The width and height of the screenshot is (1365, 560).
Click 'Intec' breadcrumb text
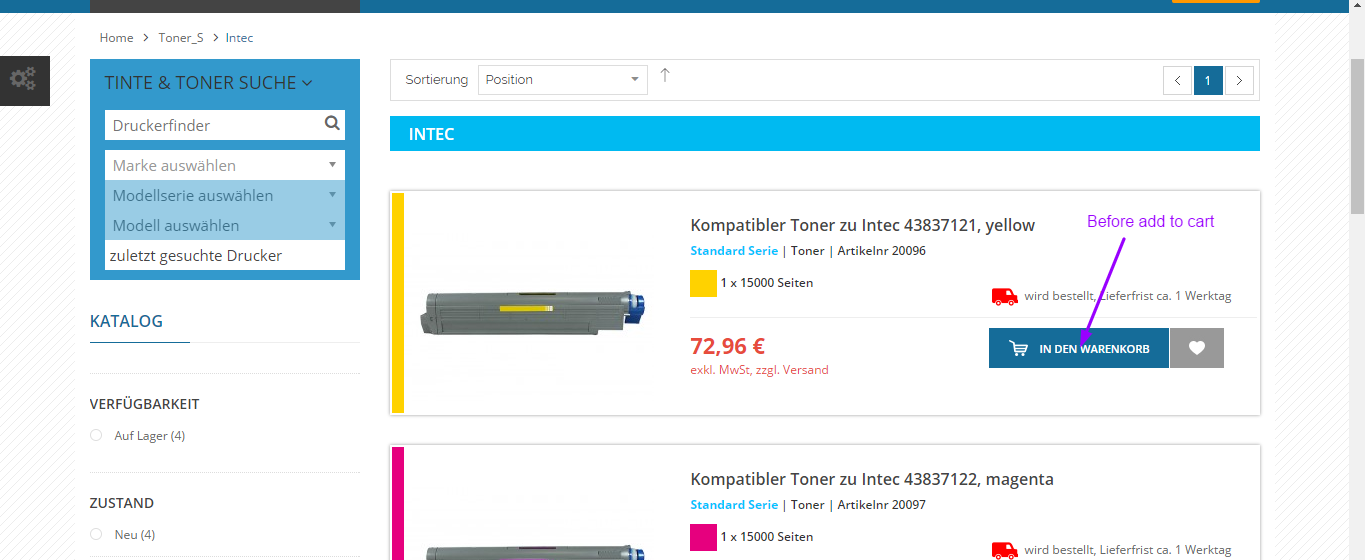click(x=240, y=38)
